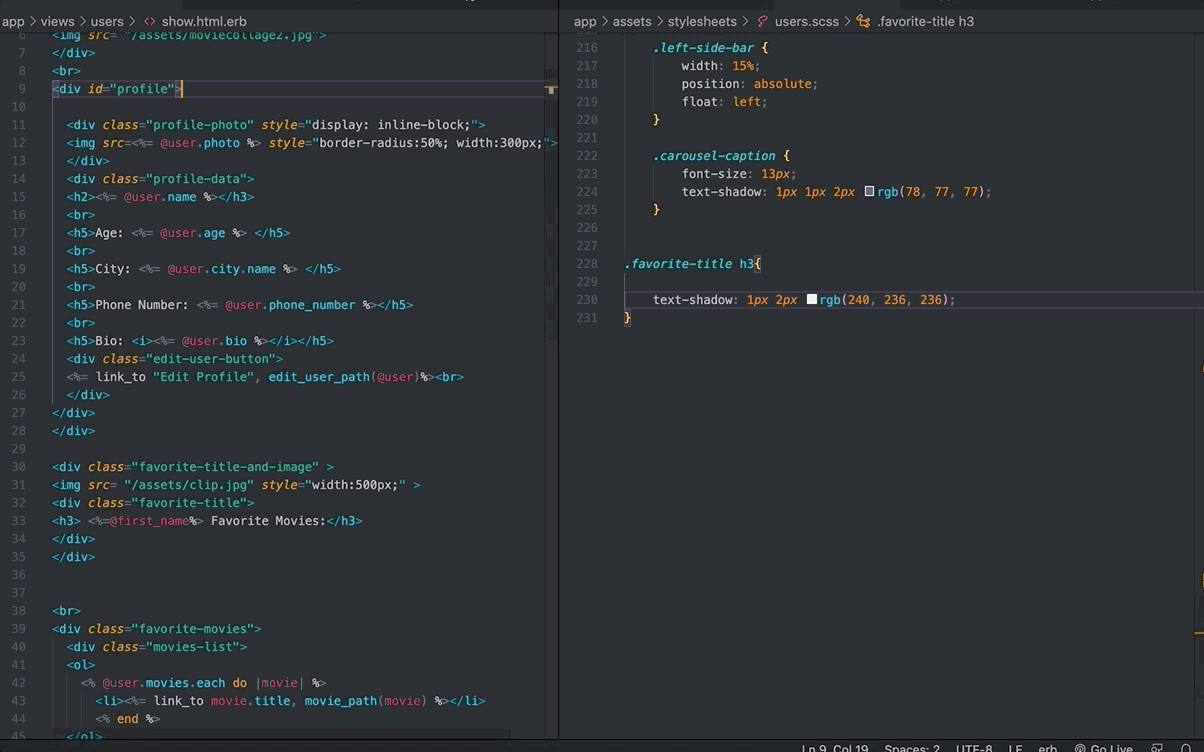Click the scss file icon beside users.scss

click(763, 21)
